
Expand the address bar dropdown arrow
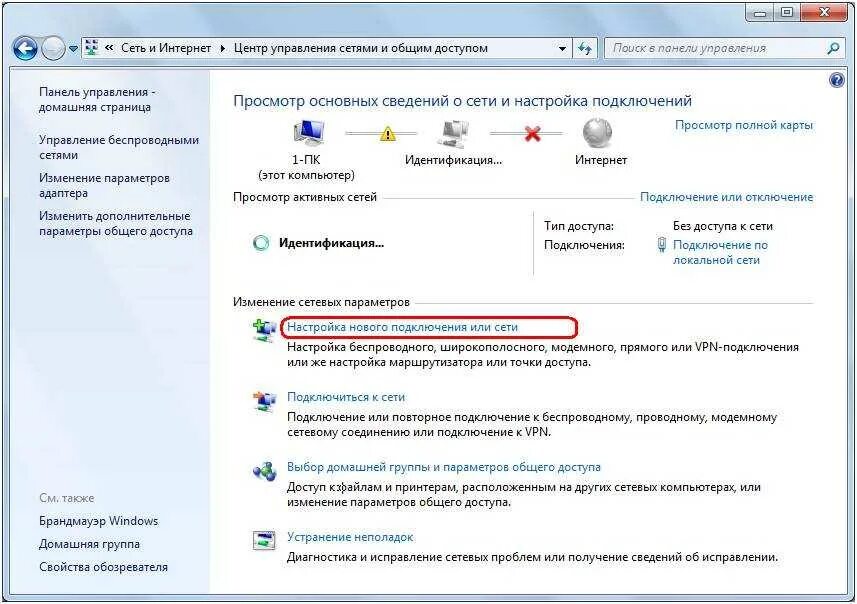[562, 49]
